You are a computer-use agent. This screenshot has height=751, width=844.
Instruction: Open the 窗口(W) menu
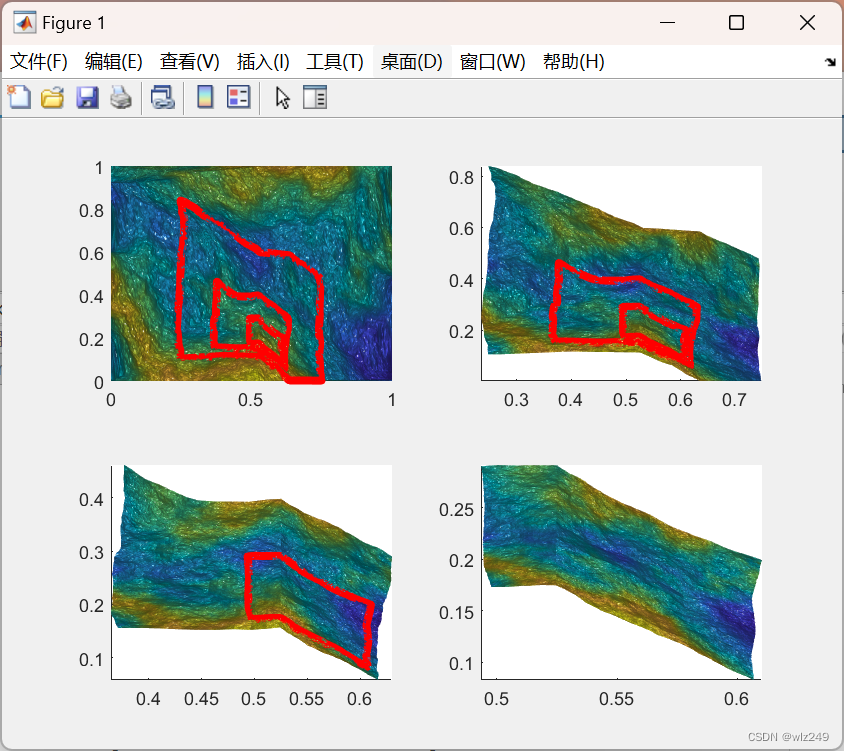[x=493, y=61]
